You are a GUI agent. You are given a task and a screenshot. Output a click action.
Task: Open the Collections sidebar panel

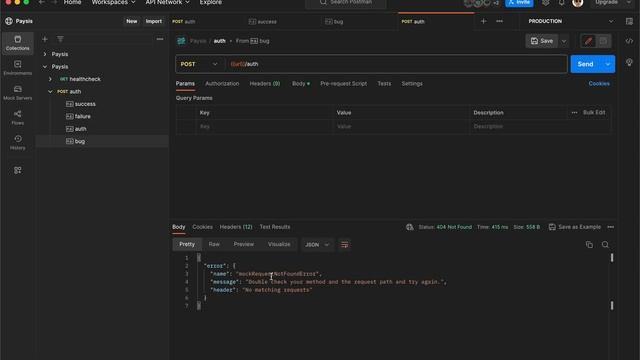tap(18, 43)
